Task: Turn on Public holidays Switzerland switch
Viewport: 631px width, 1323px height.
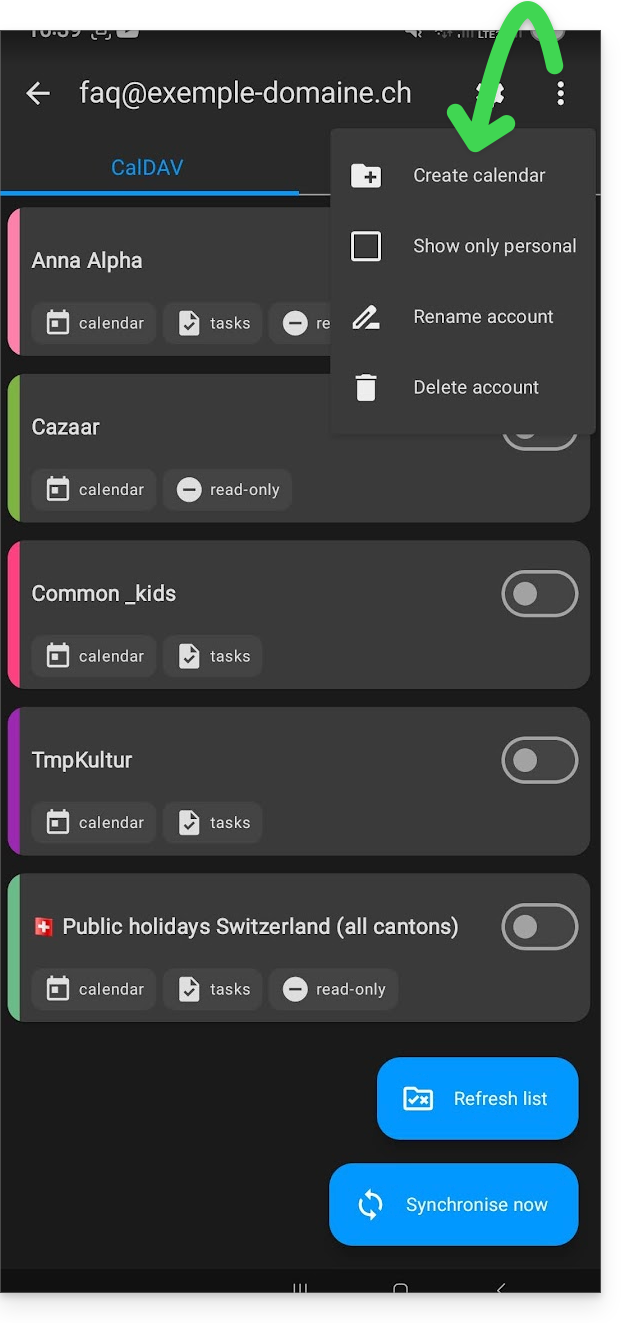Action: [x=539, y=927]
